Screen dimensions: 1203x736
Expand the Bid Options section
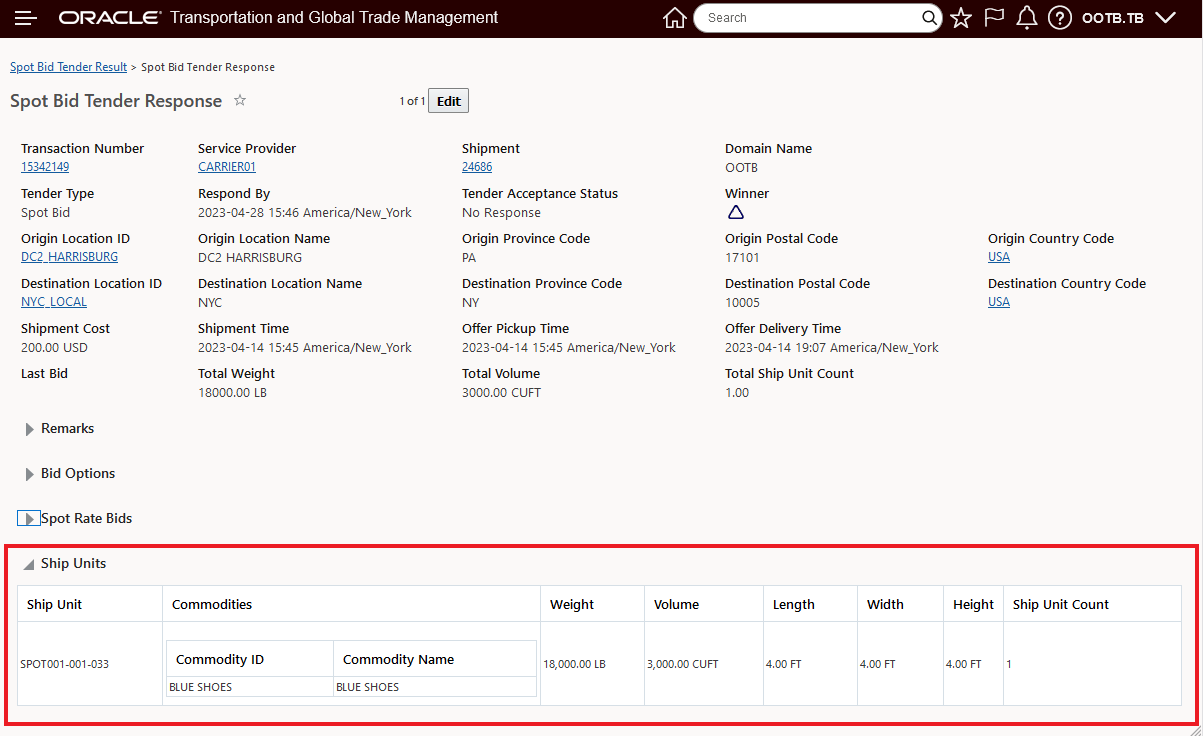pyautogui.click(x=30, y=474)
